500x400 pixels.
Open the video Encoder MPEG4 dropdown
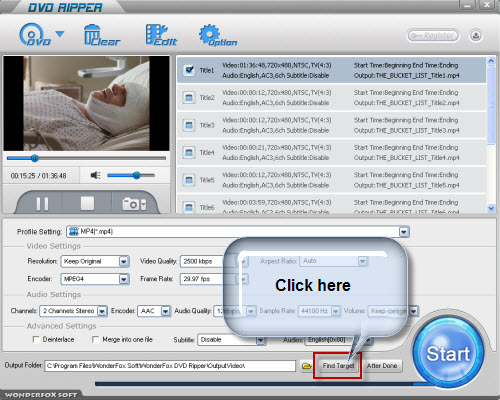click(x=124, y=279)
